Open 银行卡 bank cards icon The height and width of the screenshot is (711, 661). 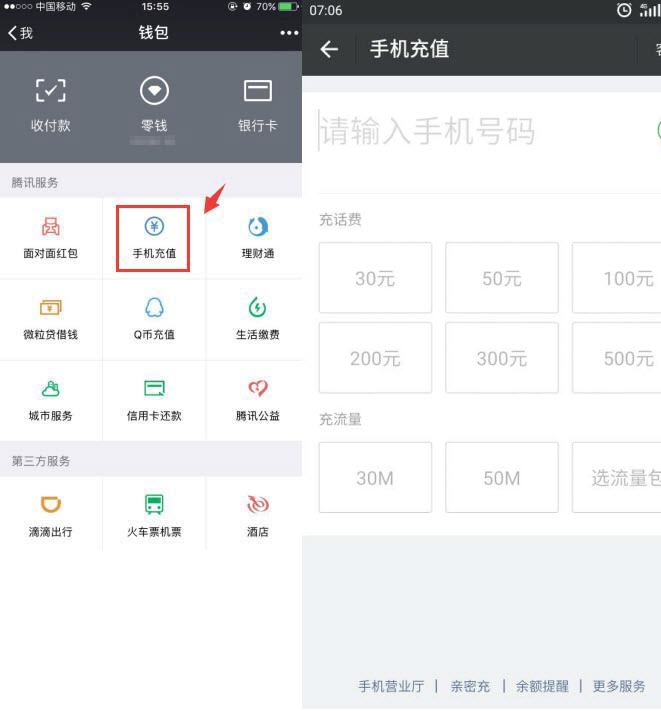tap(257, 92)
